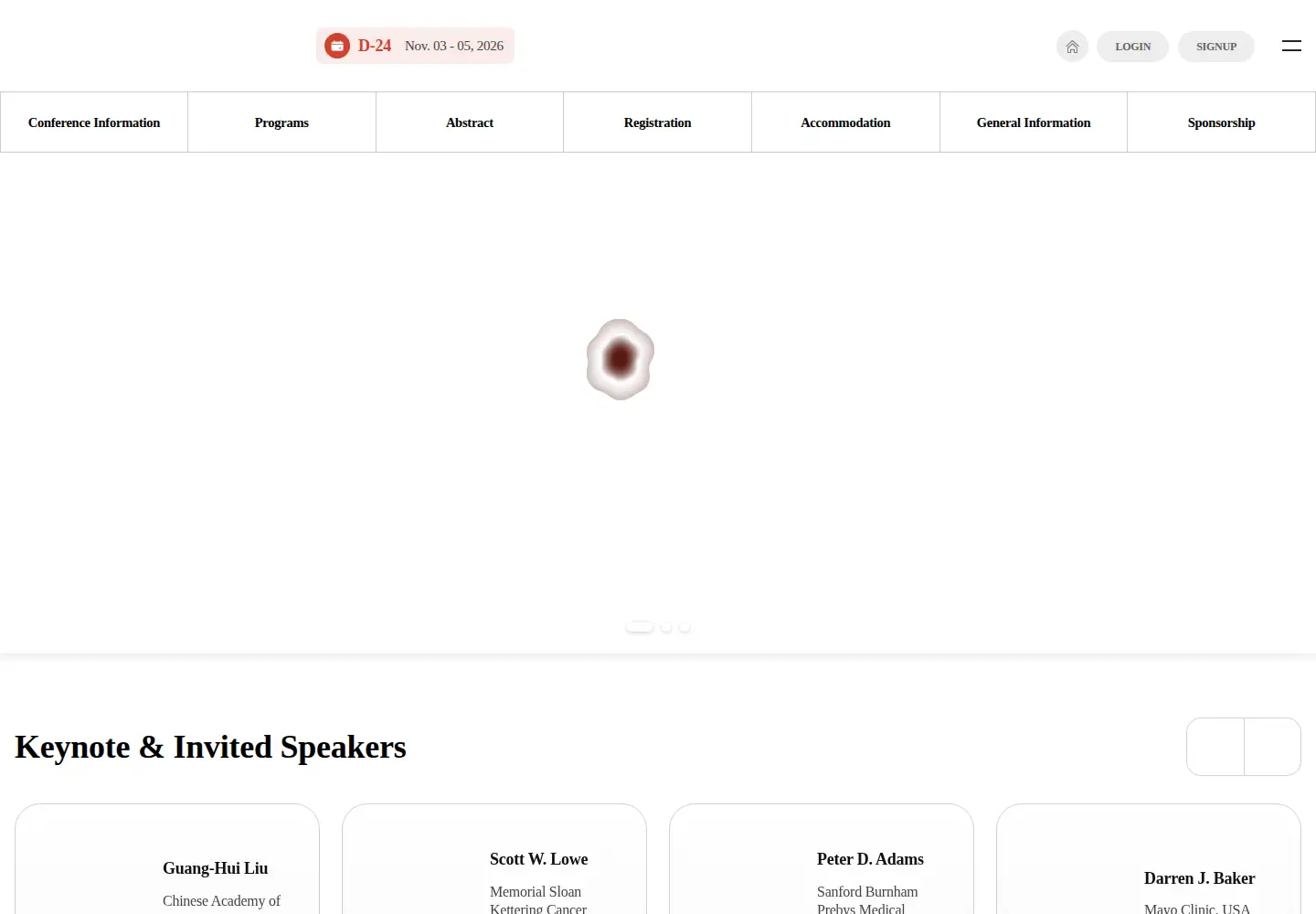The width and height of the screenshot is (1316, 914).
Task: Show previous speakers with left arrow button
Action: [1215, 747]
